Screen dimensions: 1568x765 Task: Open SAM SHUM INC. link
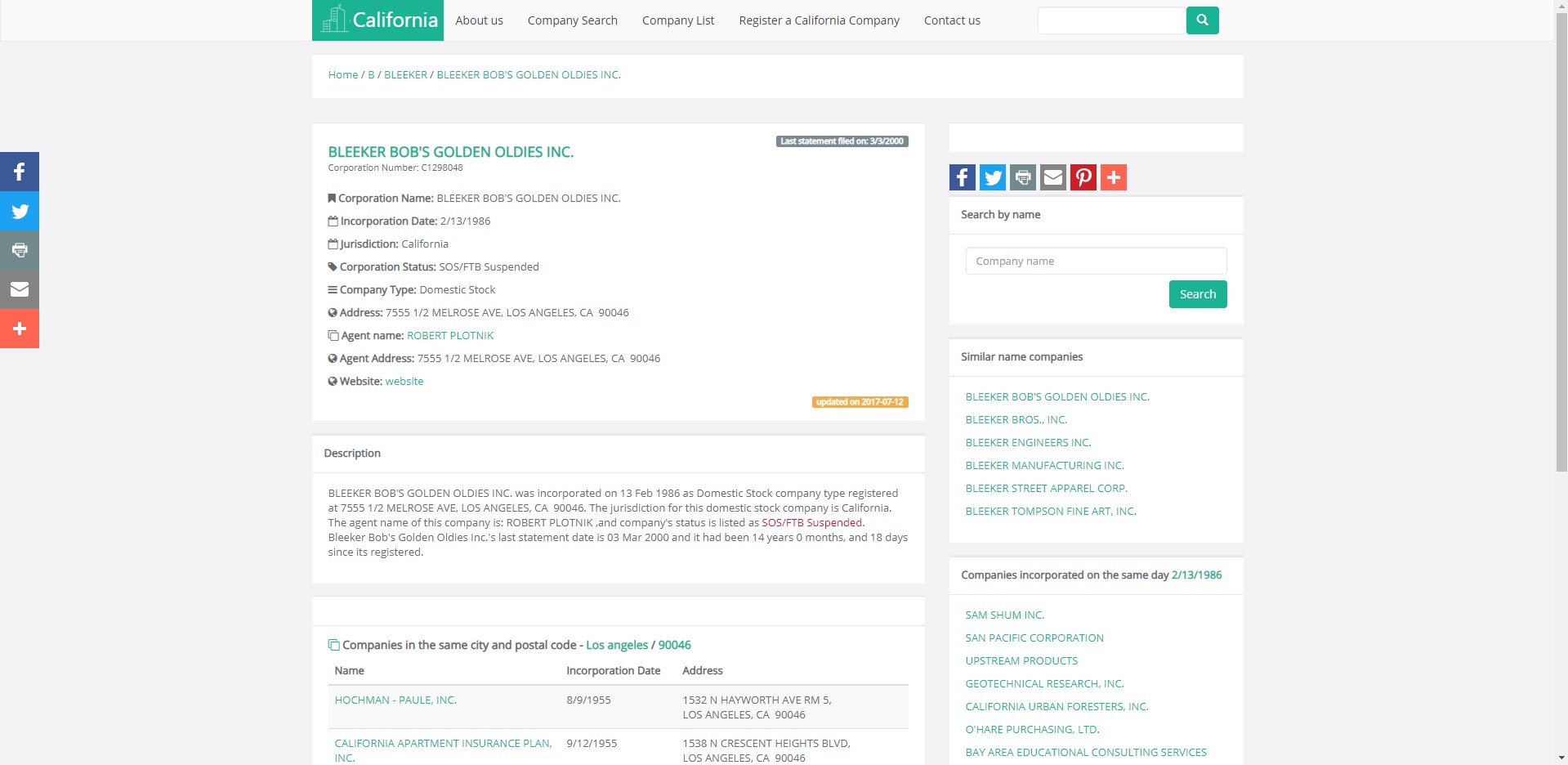(1005, 615)
